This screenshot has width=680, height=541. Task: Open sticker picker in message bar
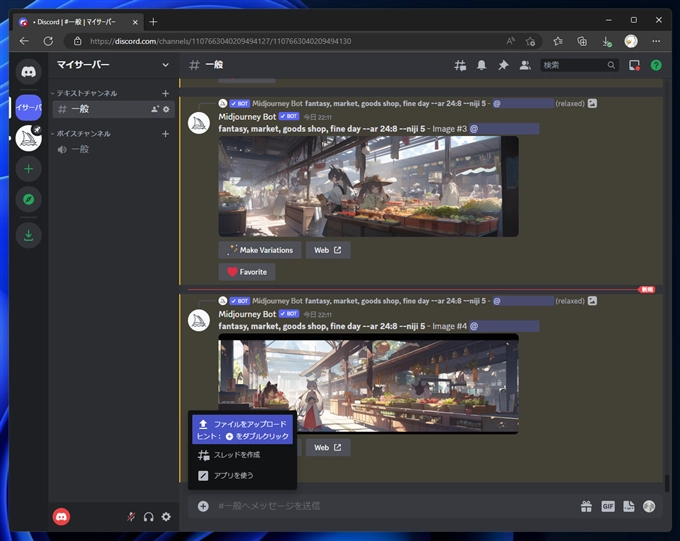[x=629, y=506]
